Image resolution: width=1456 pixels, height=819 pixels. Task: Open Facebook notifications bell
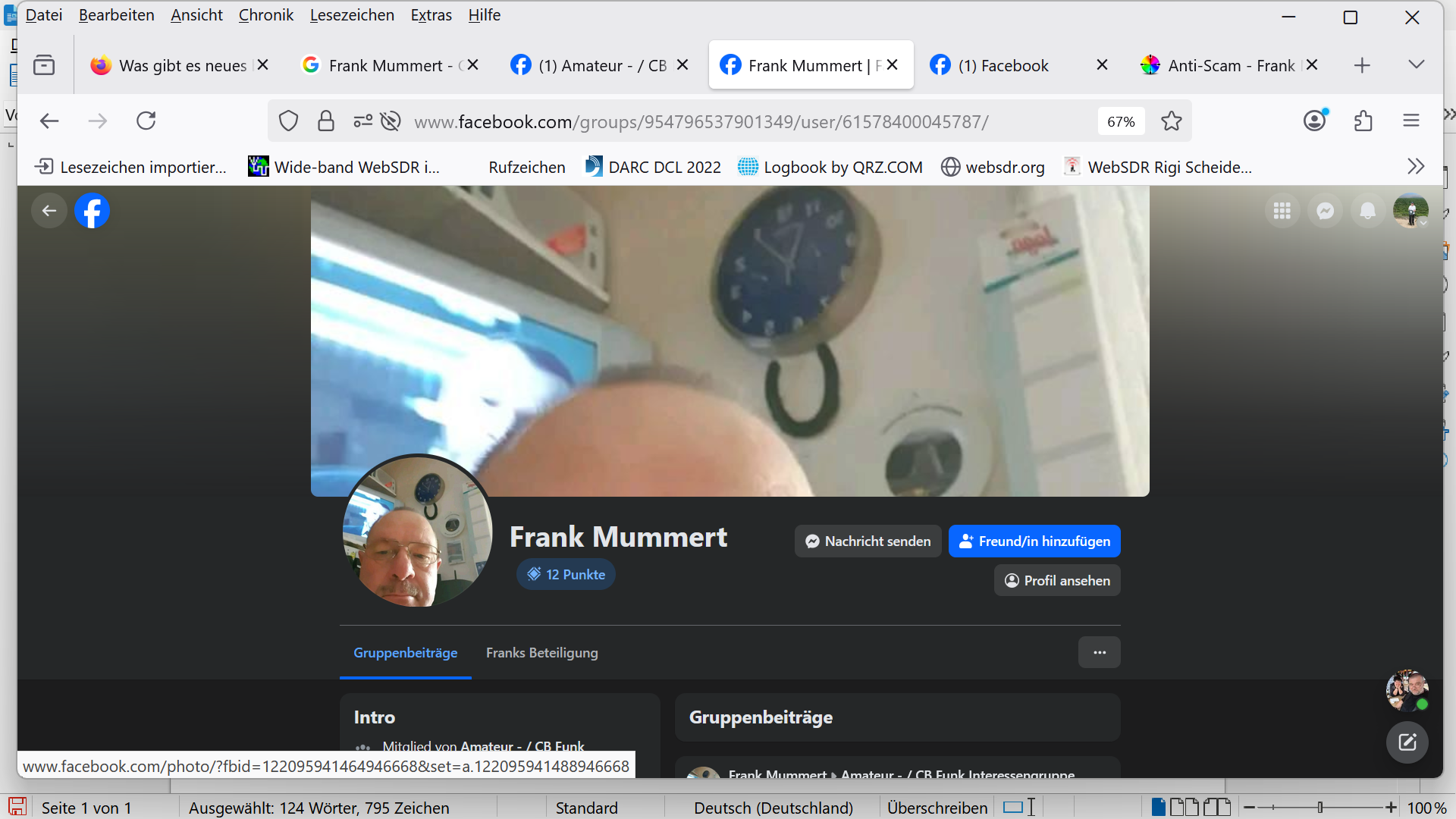[1367, 211]
